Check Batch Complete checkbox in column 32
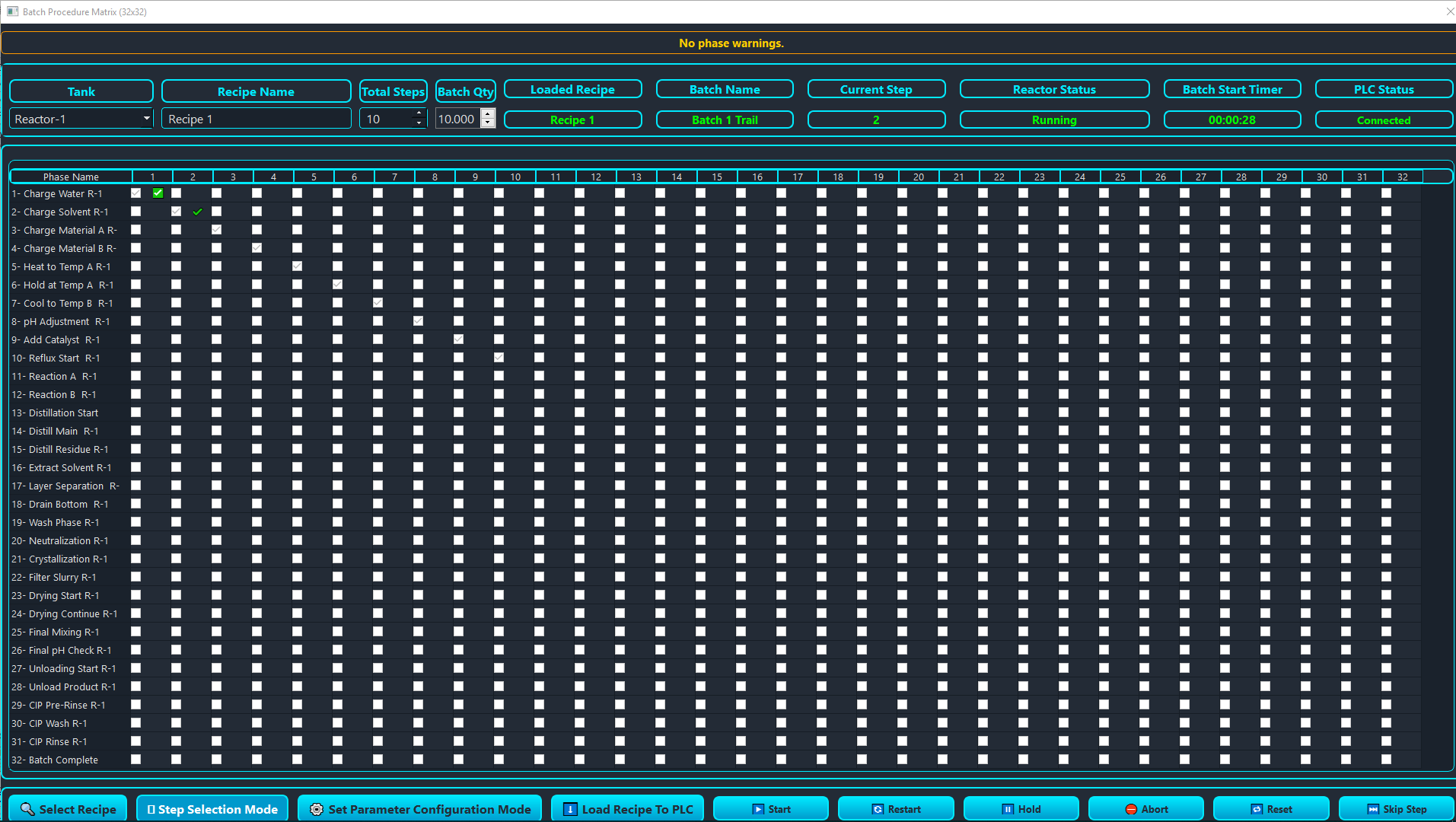1456x822 pixels. (x=1386, y=760)
